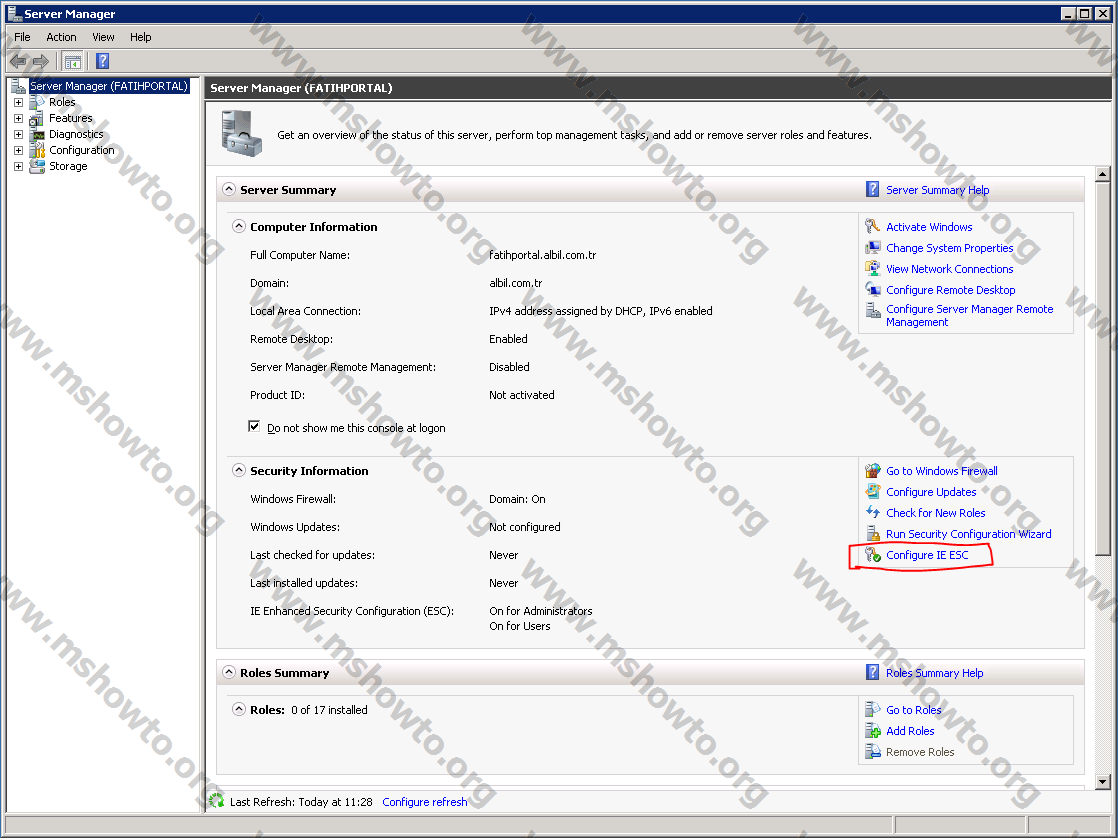Select the Diagnostics tree item label
The image size is (1118, 838).
click(x=76, y=134)
